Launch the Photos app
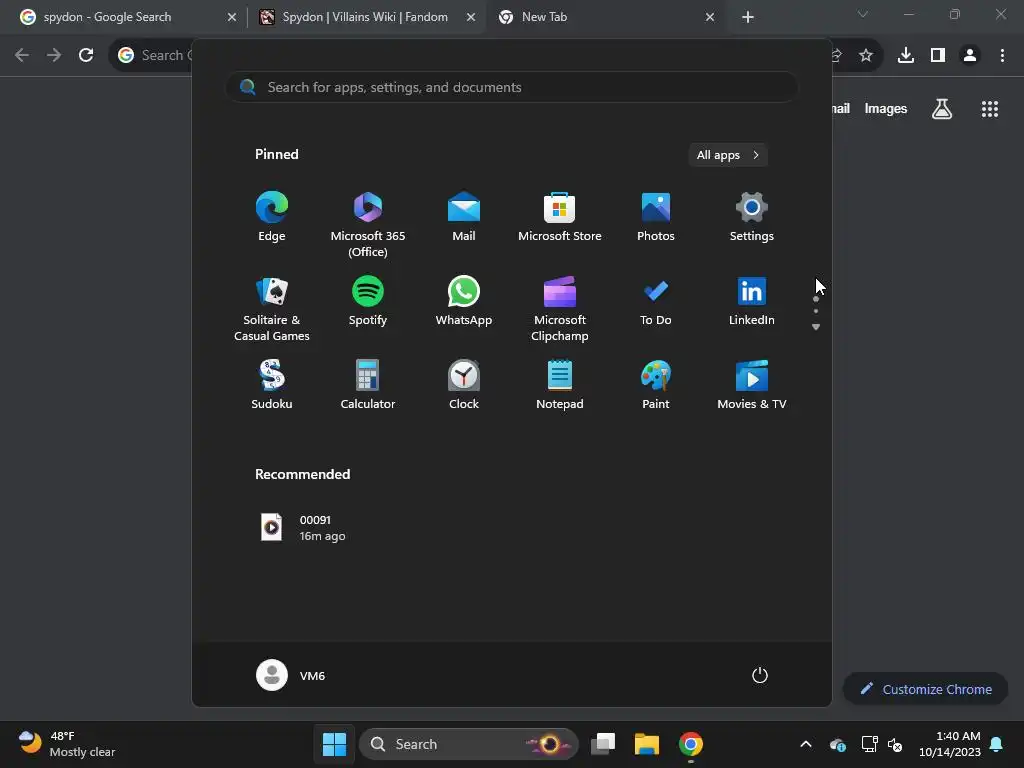 click(x=656, y=217)
